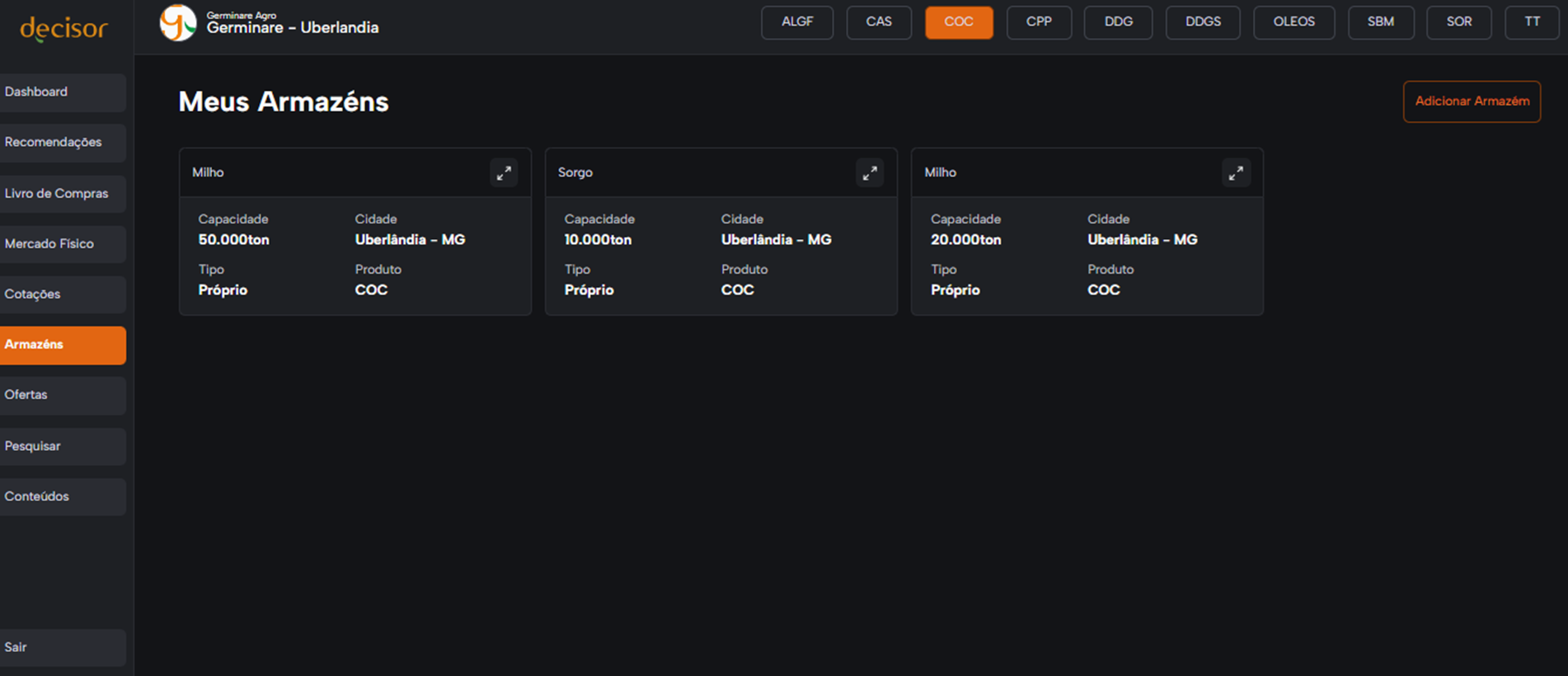Click Germinare - Uberlandia company name

pyautogui.click(x=293, y=28)
